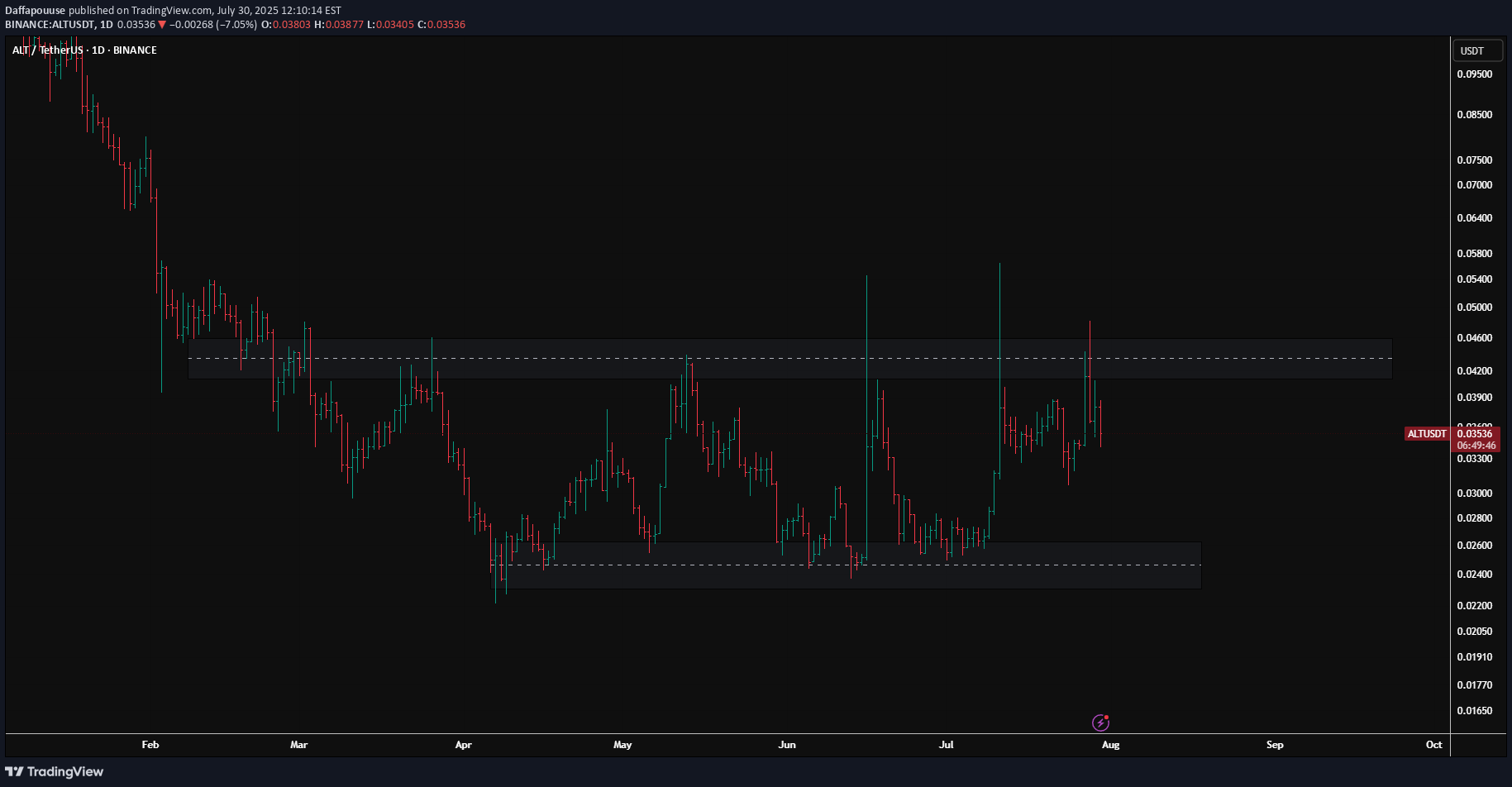The width and height of the screenshot is (1512, 787).
Task: Click the 0.05800 price axis label
Action: 1475,254
